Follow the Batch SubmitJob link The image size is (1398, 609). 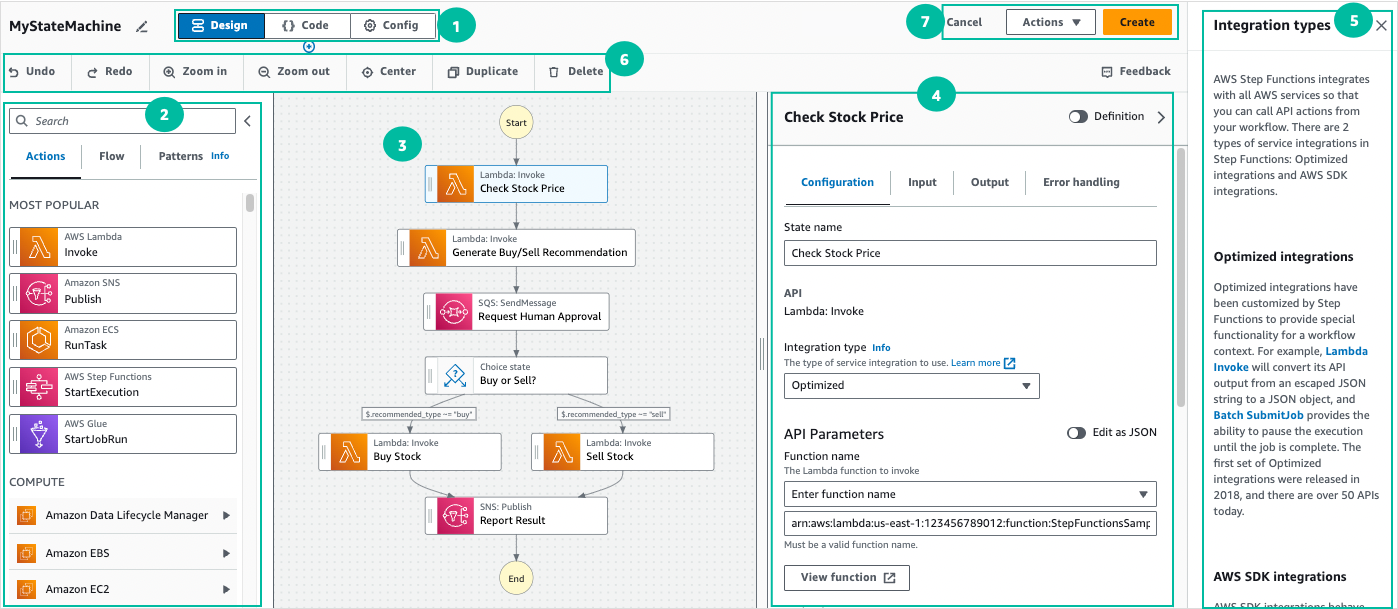1258,414
